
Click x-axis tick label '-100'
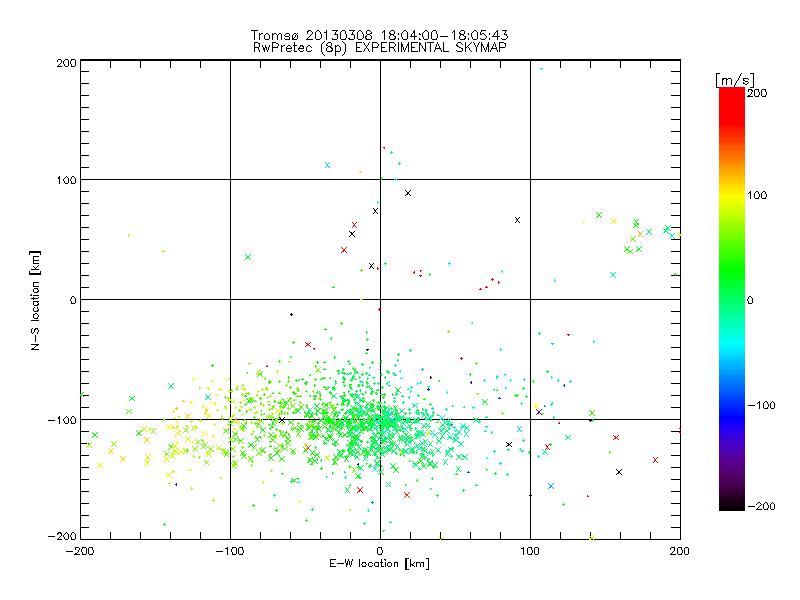click(x=230, y=551)
